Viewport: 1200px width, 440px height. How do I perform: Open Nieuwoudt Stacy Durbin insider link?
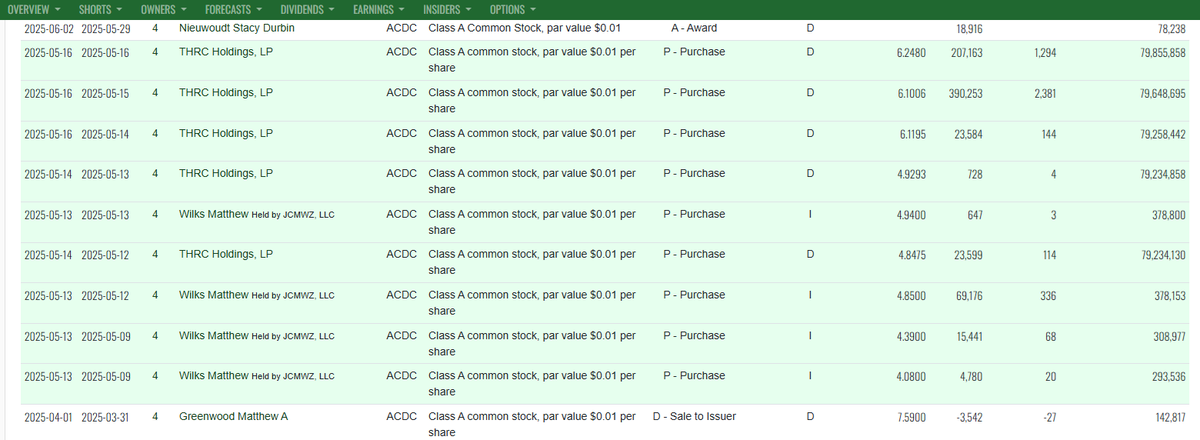[237, 28]
